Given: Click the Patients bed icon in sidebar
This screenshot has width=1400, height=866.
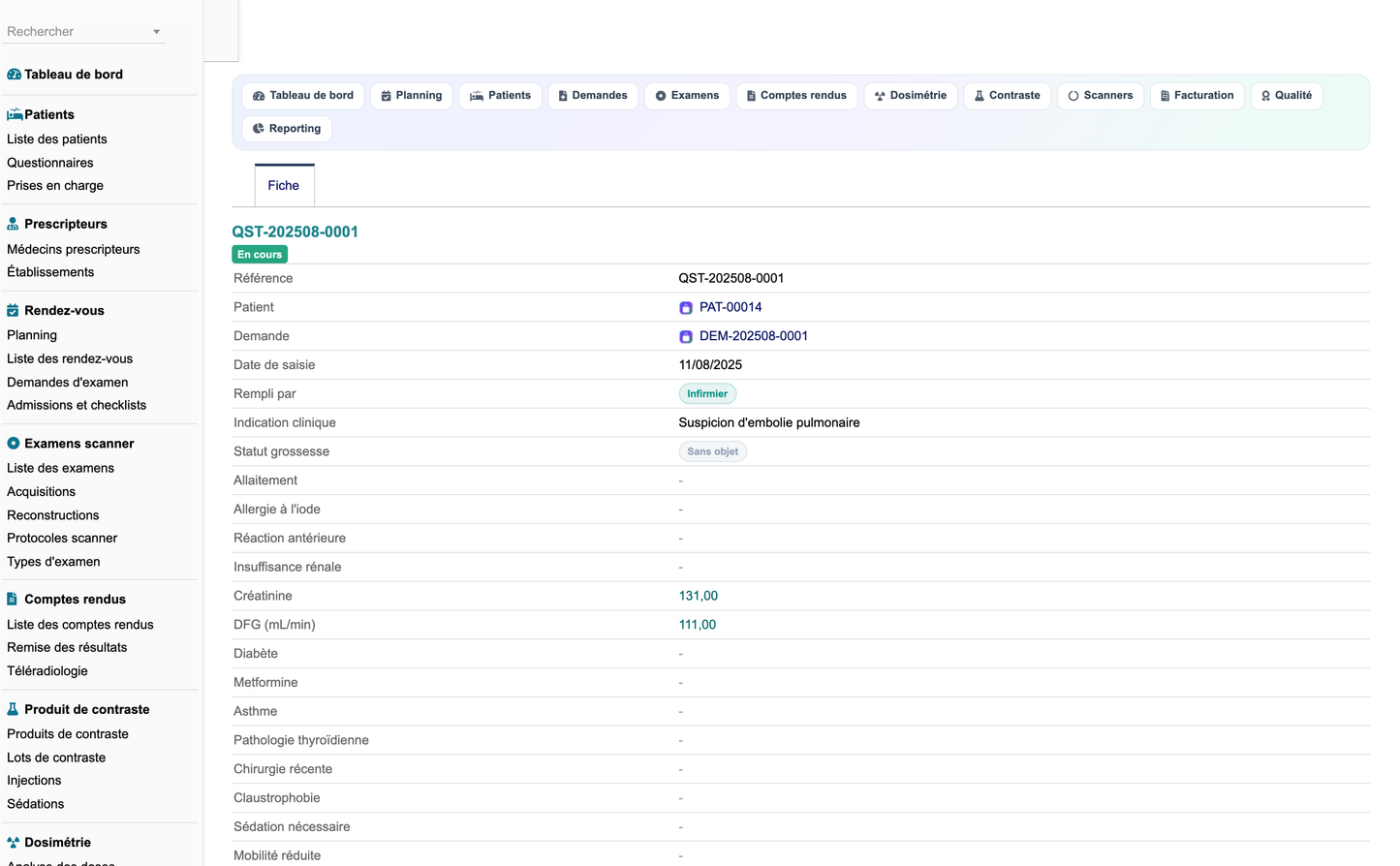Looking at the screenshot, I should 15,114.
